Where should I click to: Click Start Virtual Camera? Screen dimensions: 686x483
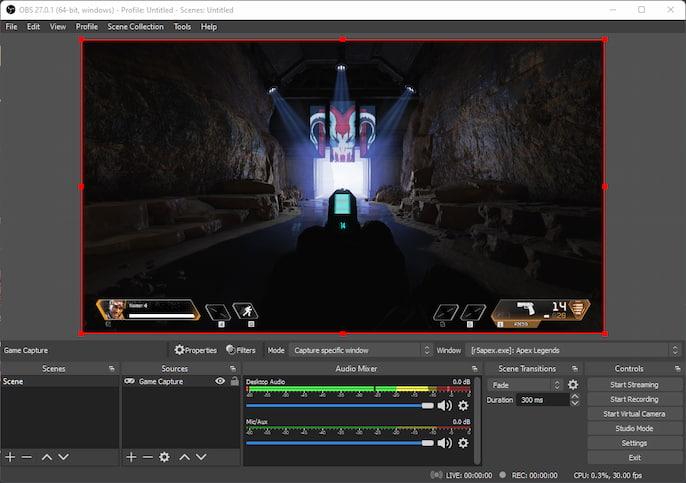click(634, 414)
